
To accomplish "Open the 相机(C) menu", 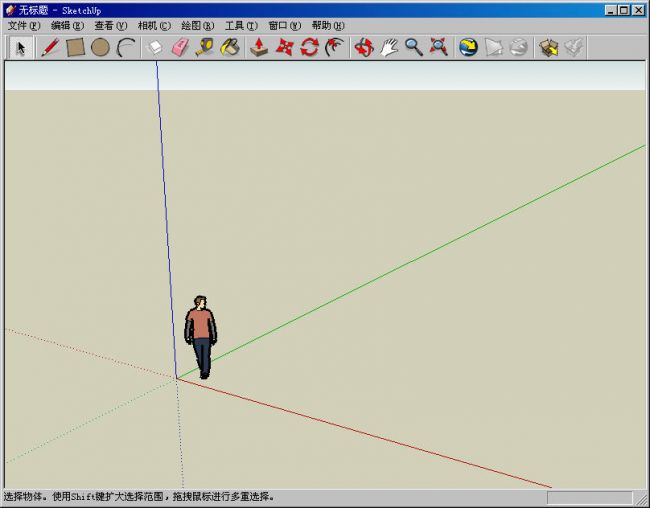I will (154, 26).
